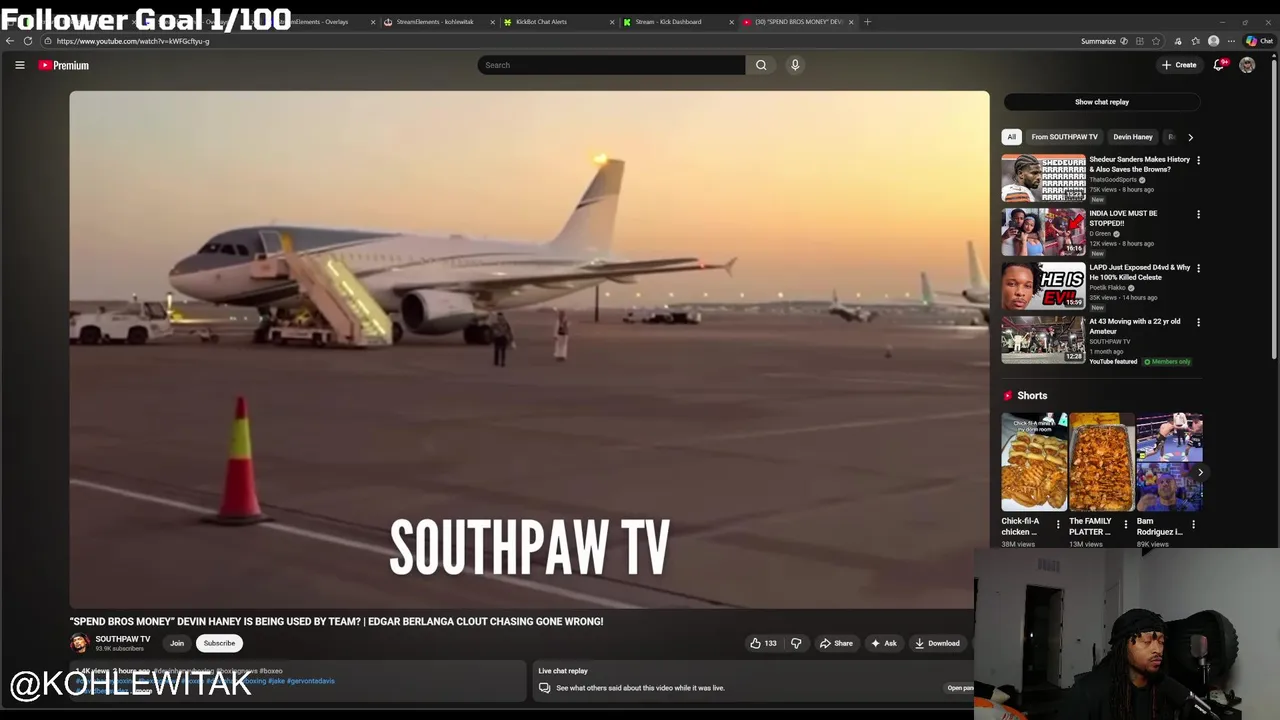Share this video

(836, 643)
